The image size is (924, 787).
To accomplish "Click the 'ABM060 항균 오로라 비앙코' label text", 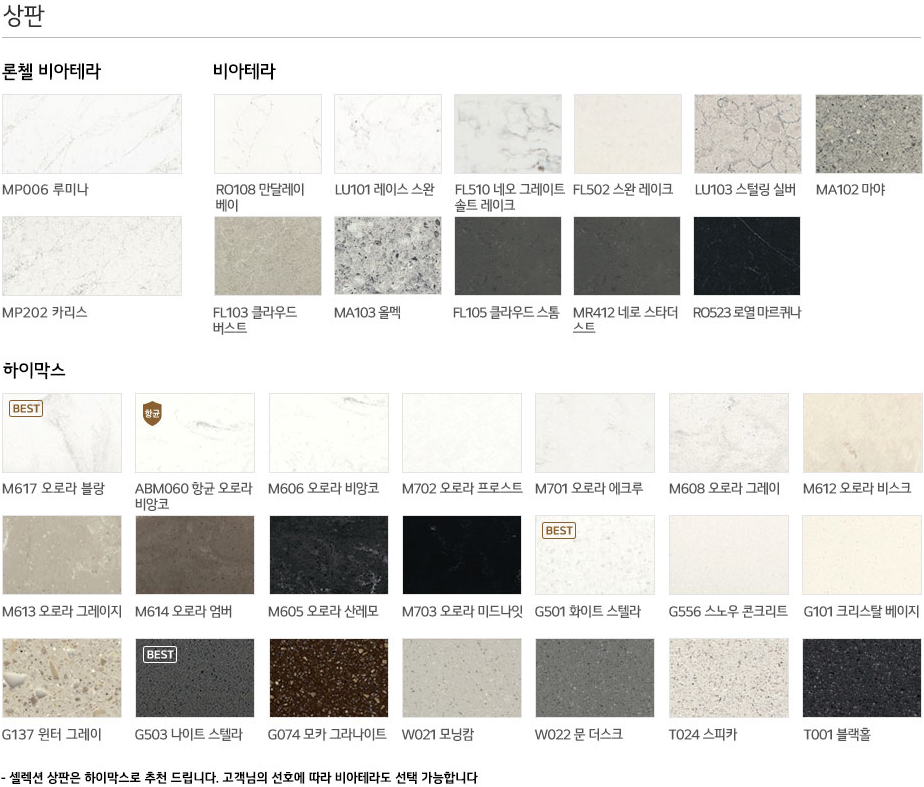I will click(x=194, y=496).
